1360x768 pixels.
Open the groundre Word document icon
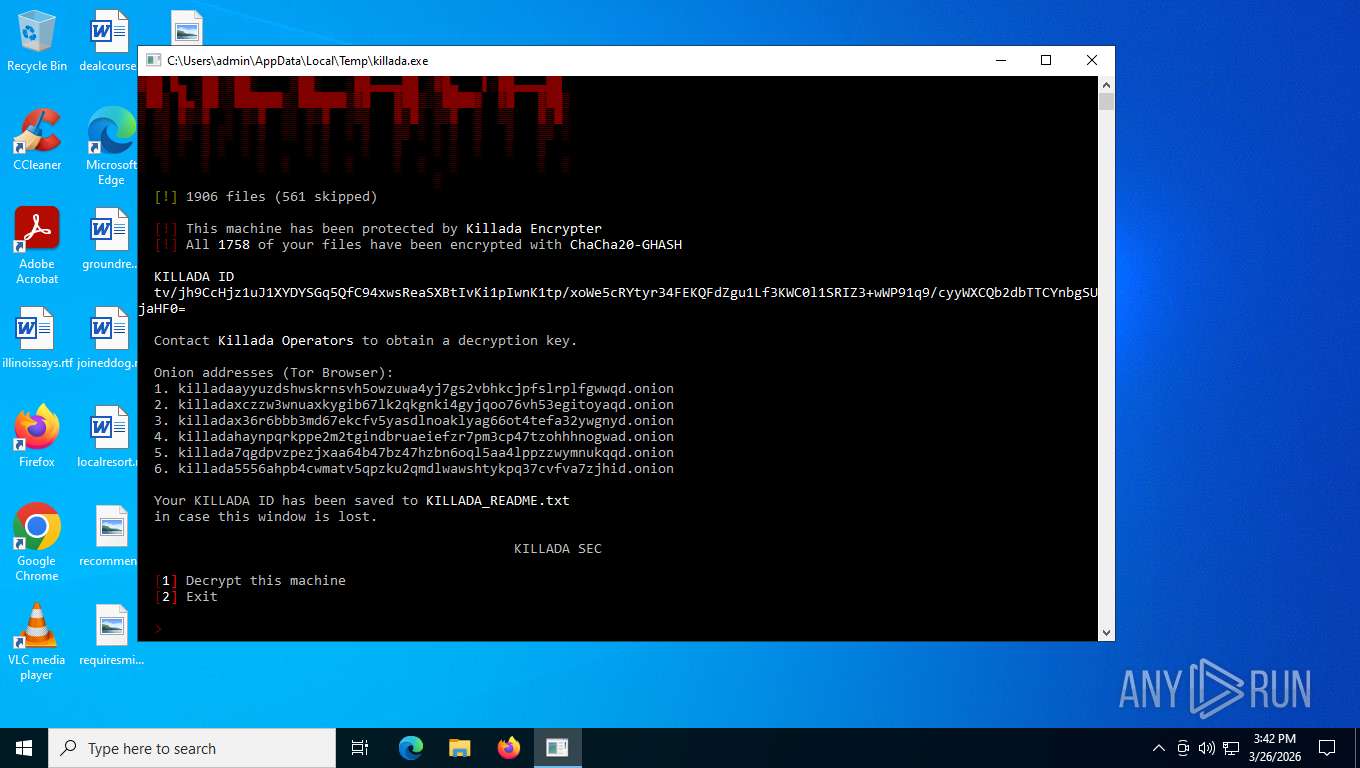coord(108,238)
